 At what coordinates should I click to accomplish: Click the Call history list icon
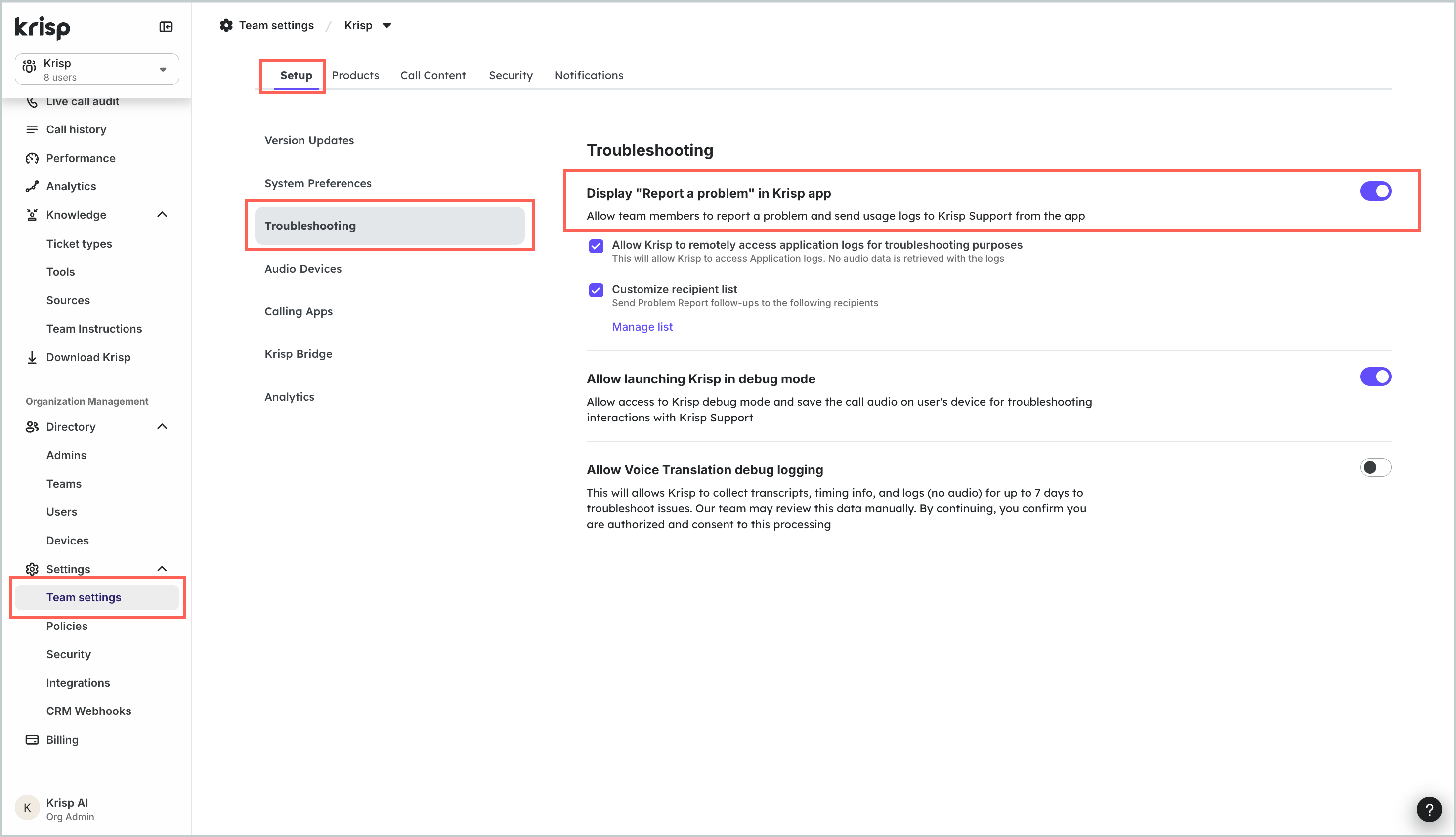coord(32,129)
